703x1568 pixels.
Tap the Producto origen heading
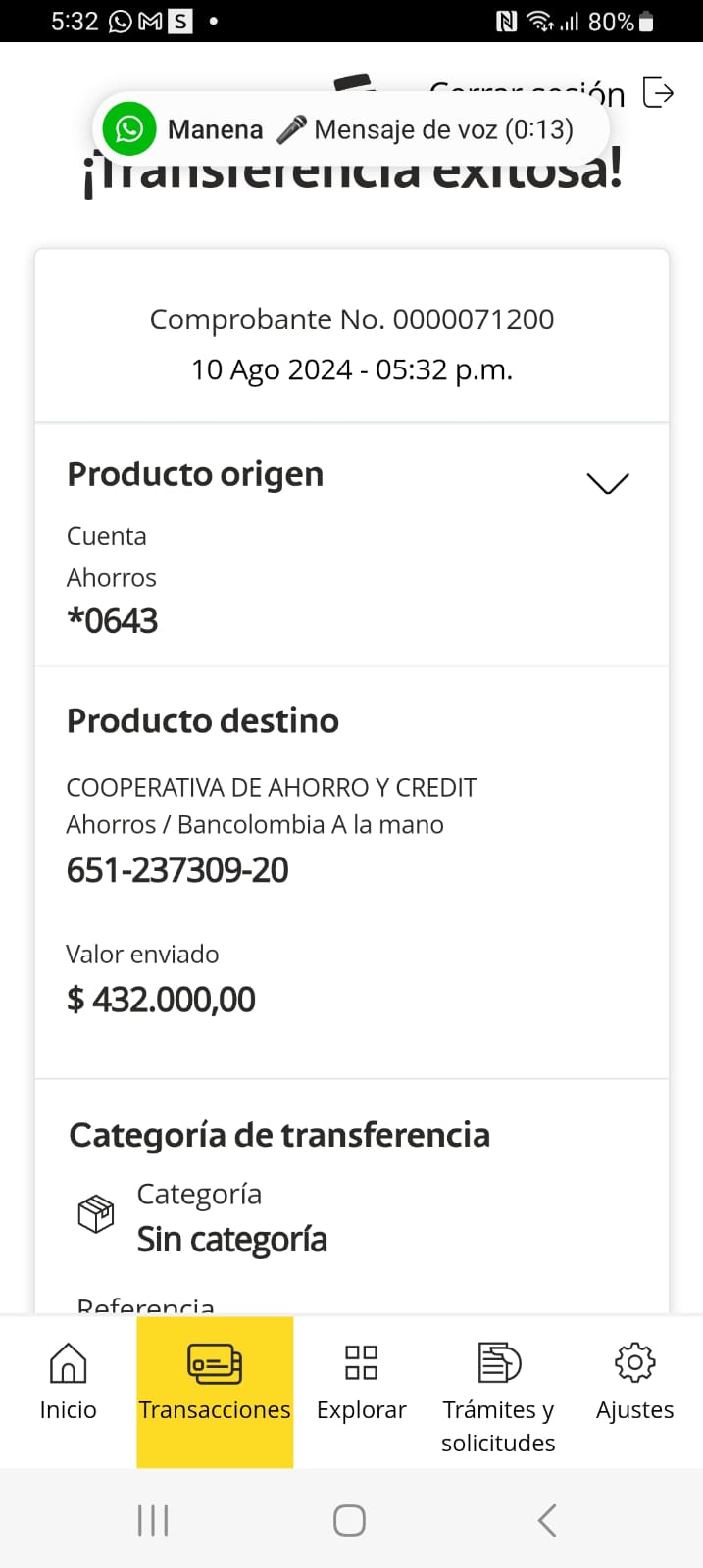click(x=195, y=474)
